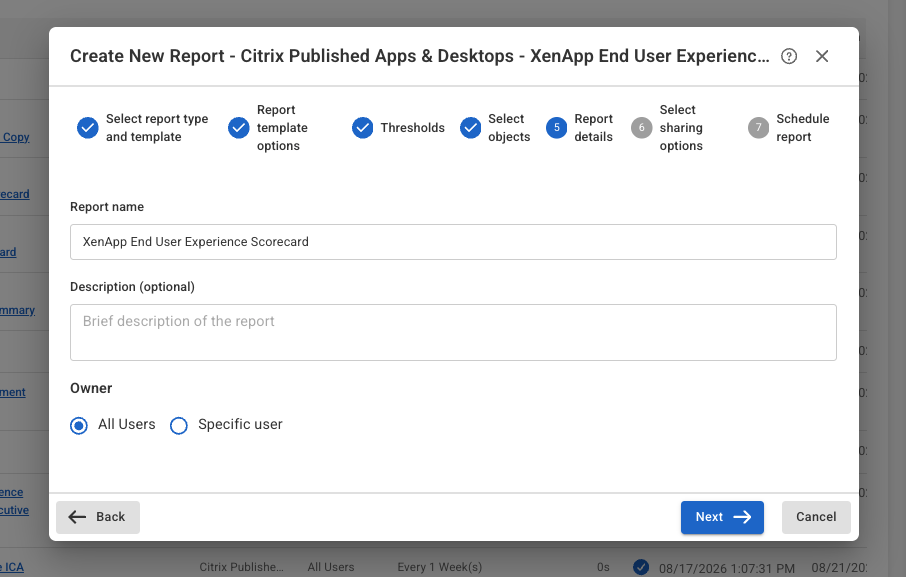
Task: Choose the 'Specific user' owner option
Action: pos(179,426)
